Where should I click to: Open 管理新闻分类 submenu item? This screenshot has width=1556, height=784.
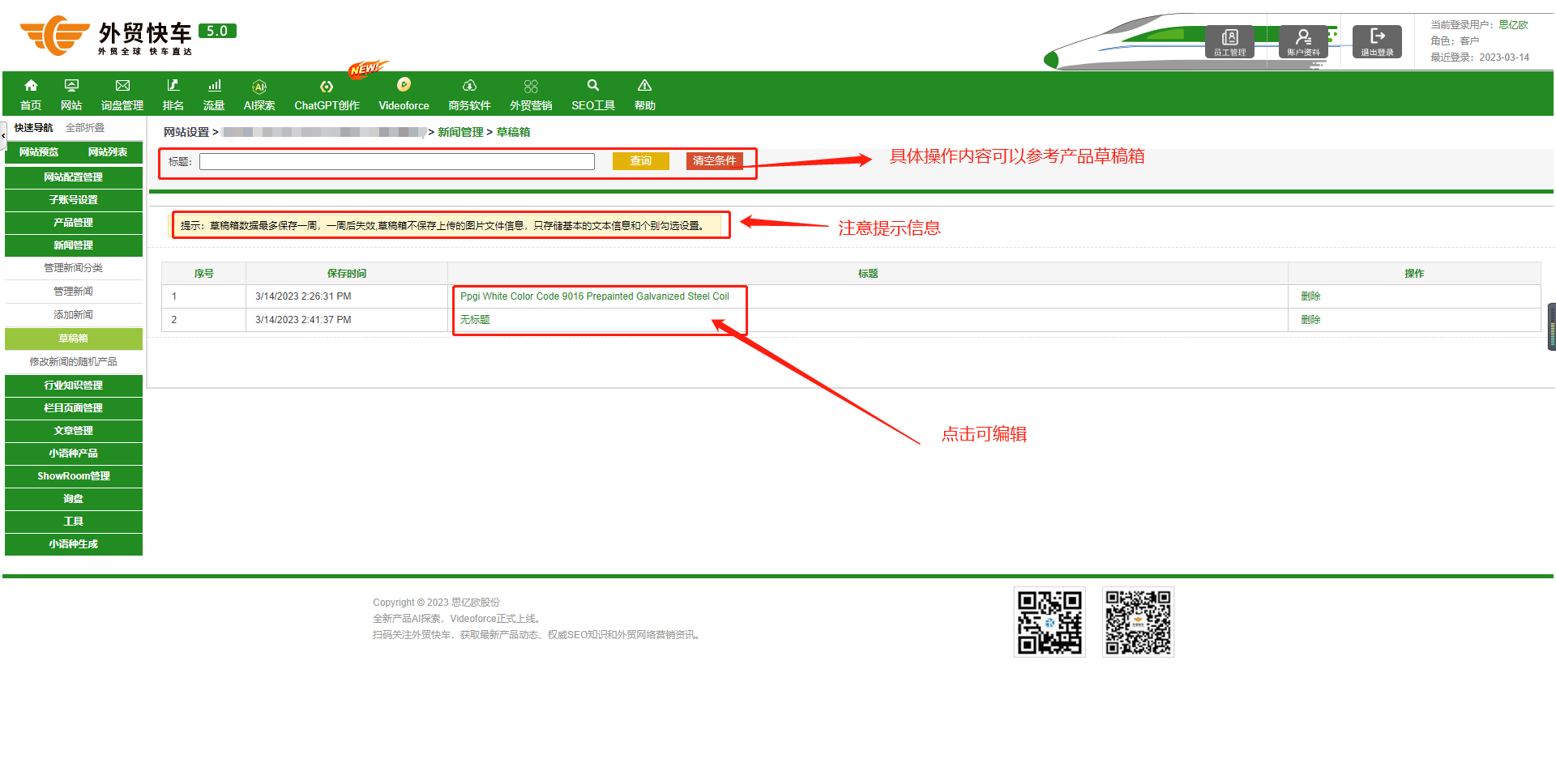[x=74, y=268]
